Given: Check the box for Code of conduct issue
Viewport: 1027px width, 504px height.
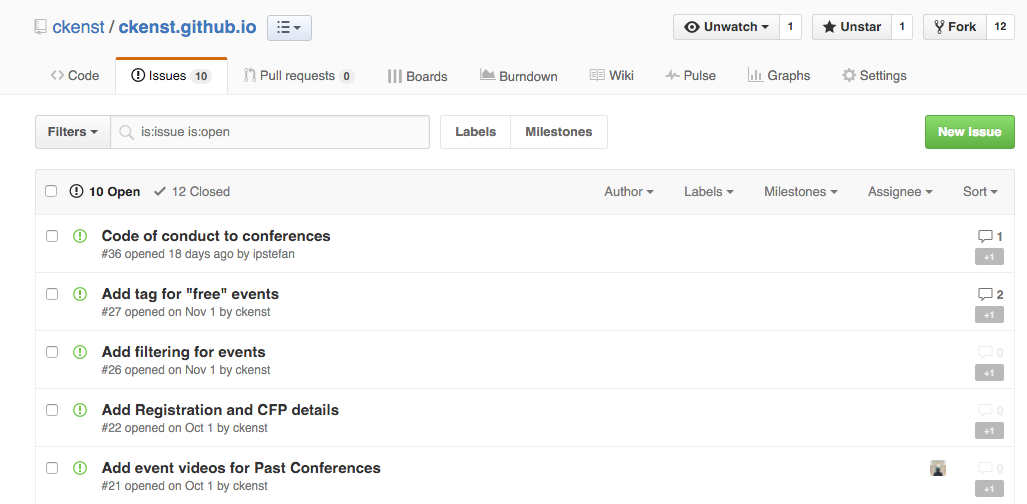Looking at the screenshot, I should click(52, 236).
